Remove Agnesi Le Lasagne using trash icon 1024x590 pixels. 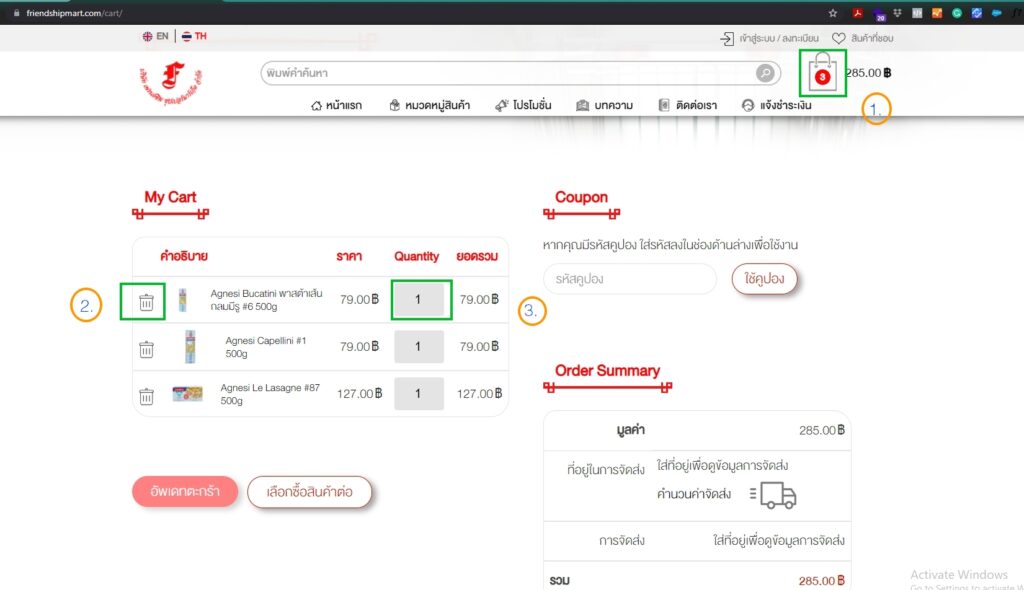(146, 396)
